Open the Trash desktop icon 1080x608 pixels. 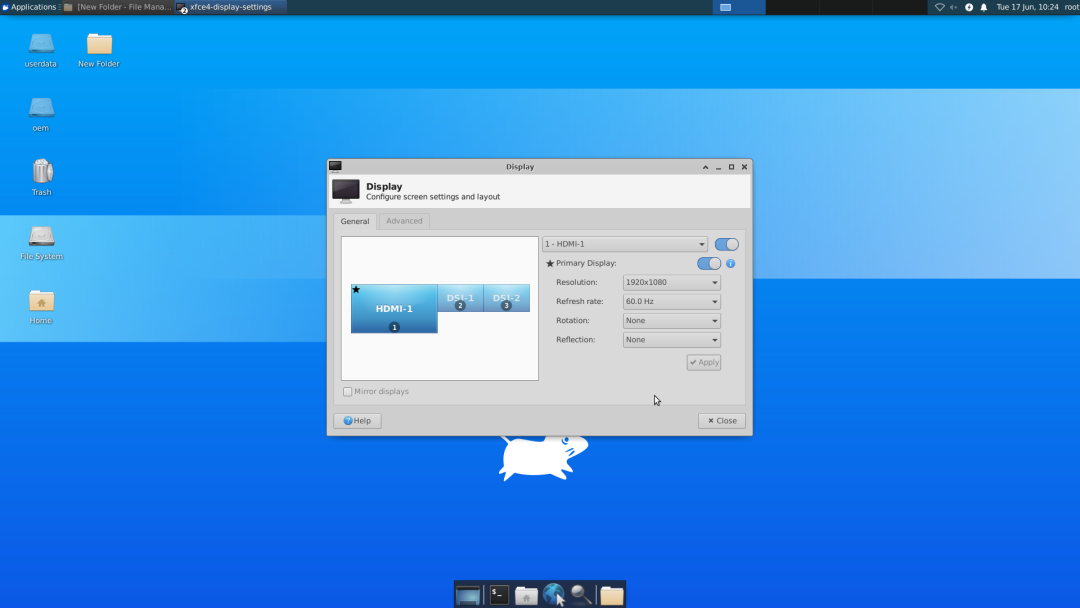point(41,172)
